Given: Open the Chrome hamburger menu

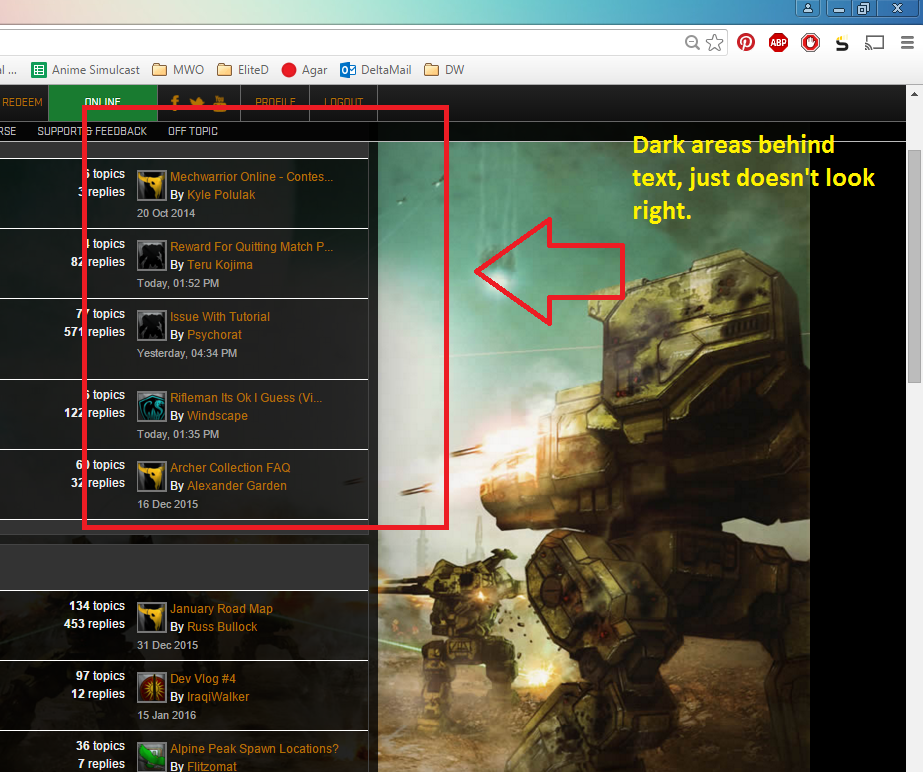Looking at the screenshot, I should pos(907,42).
